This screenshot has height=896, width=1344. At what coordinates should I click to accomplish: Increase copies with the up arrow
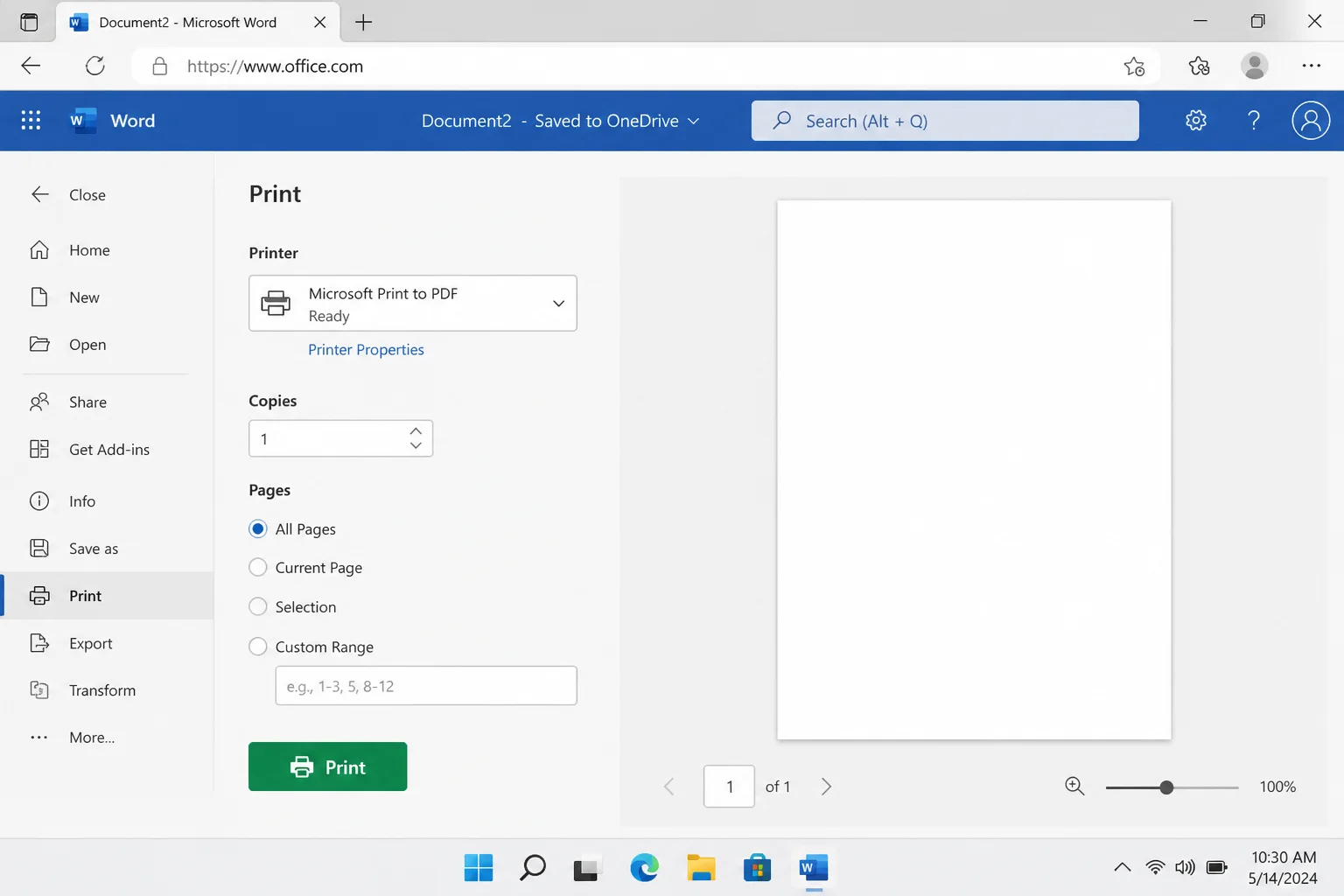tap(416, 430)
